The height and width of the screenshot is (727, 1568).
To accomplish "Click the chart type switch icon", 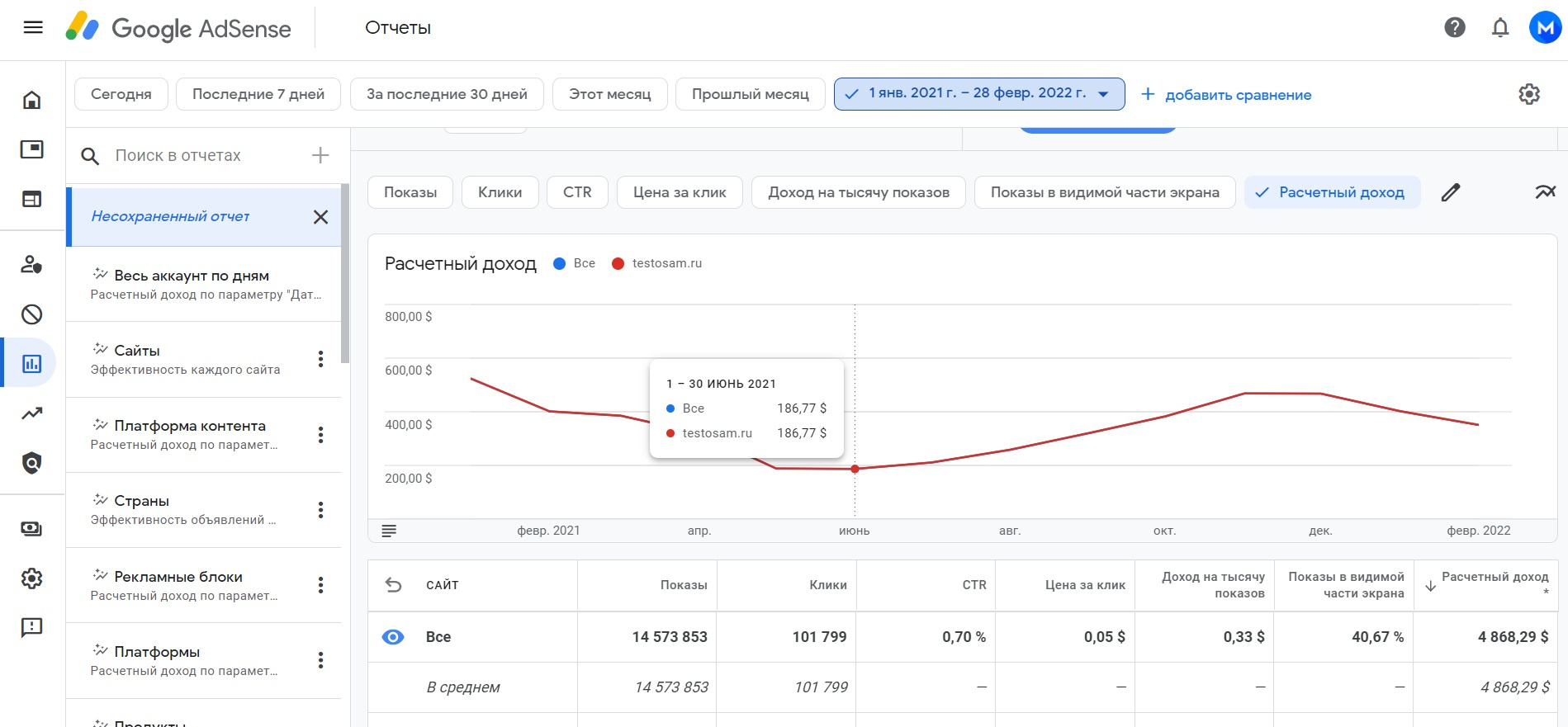I will [1544, 192].
